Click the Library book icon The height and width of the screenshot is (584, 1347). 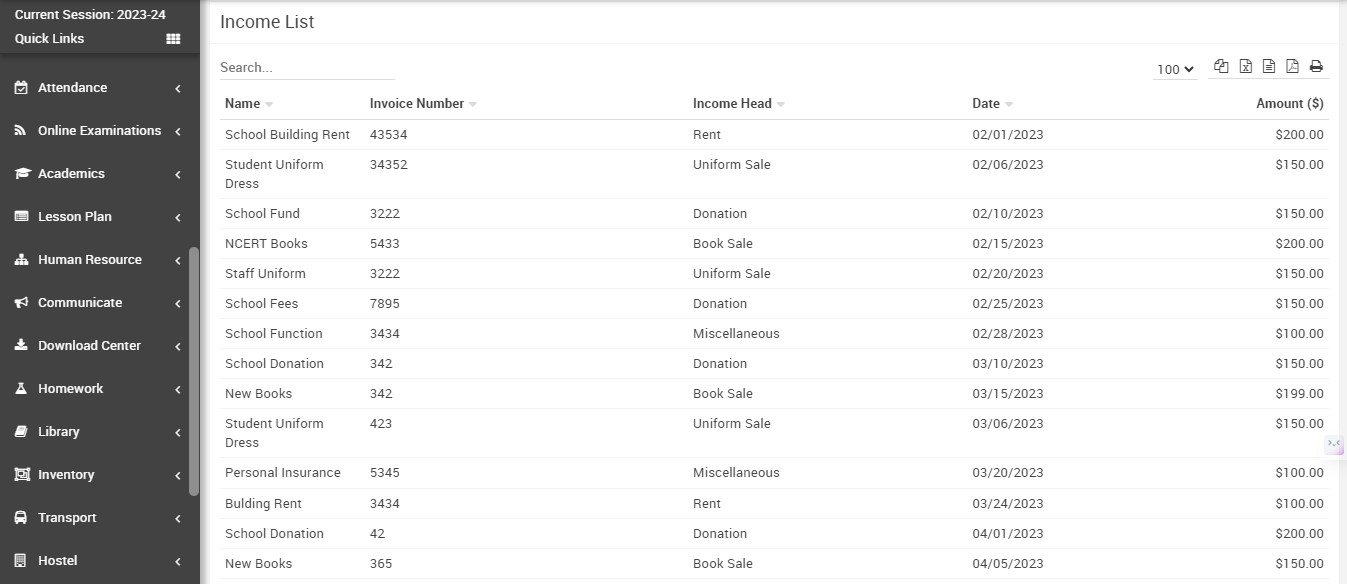click(x=21, y=432)
